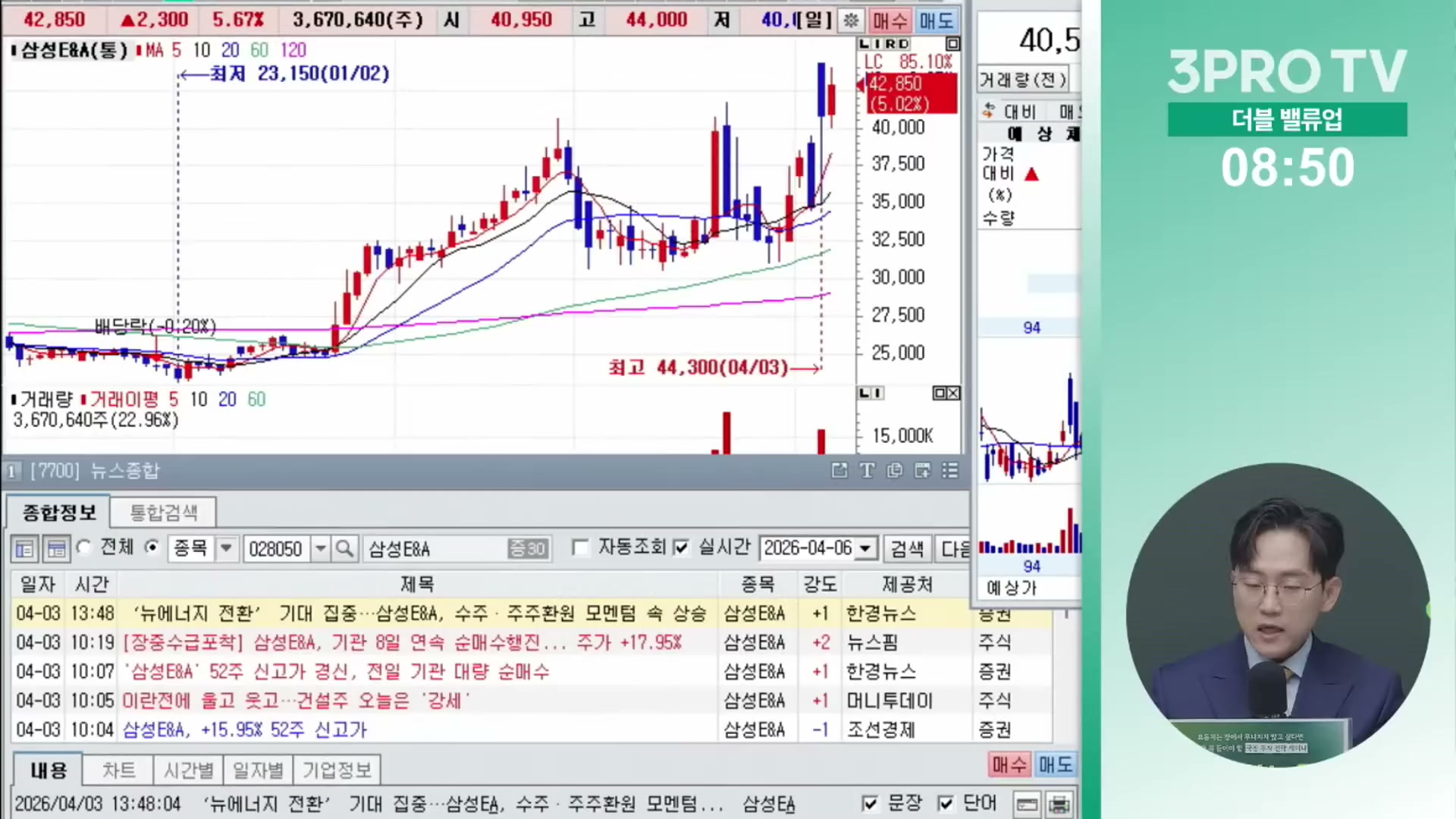Image resolution: width=1456 pixels, height=819 pixels.
Task: Click the 검색 search button
Action: coord(907,548)
